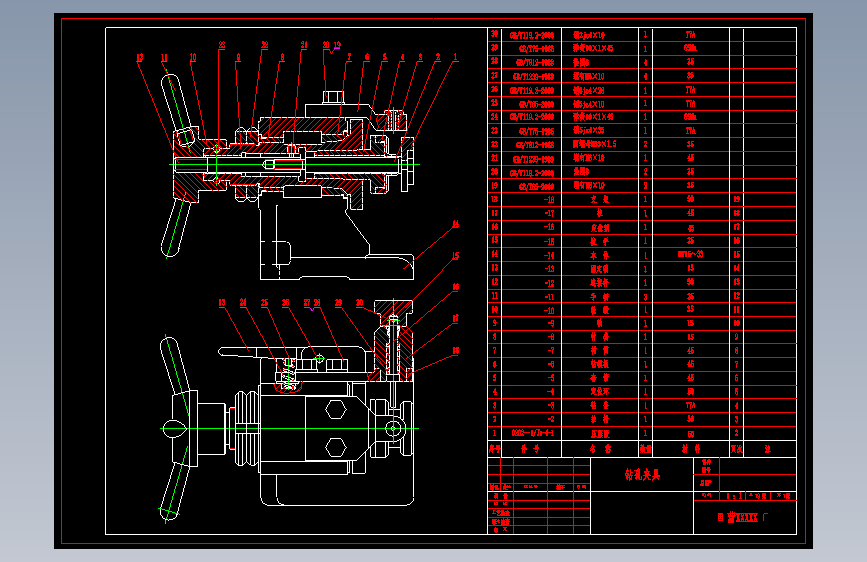The width and height of the screenshot is (867, 562).
Task: Select callout label 12 above the assembly view
Action: 140,58
